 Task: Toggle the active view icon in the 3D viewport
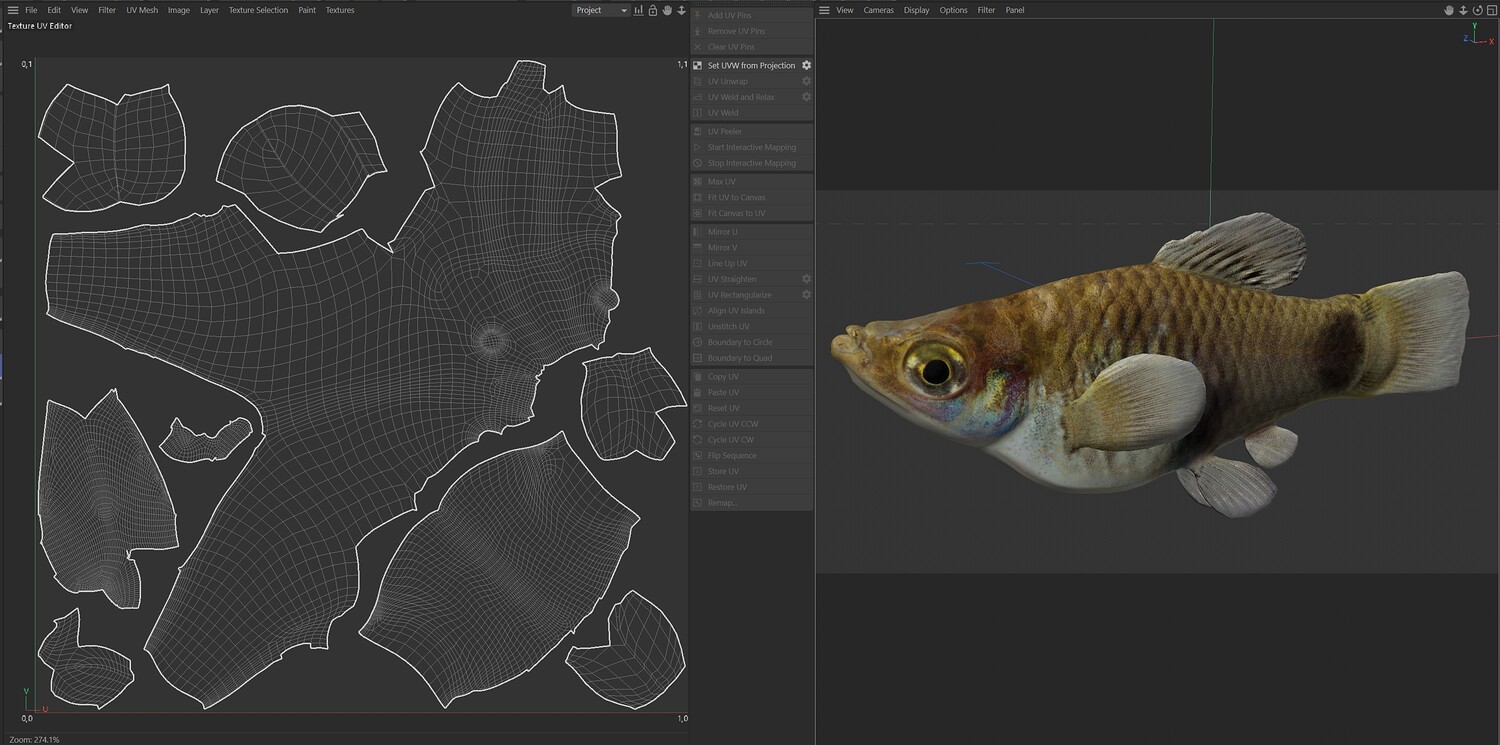(x=1490, y=10)
